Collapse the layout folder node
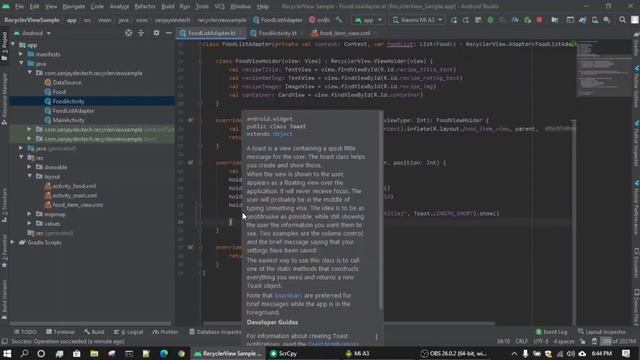640x360 pixels. point(29,176)
